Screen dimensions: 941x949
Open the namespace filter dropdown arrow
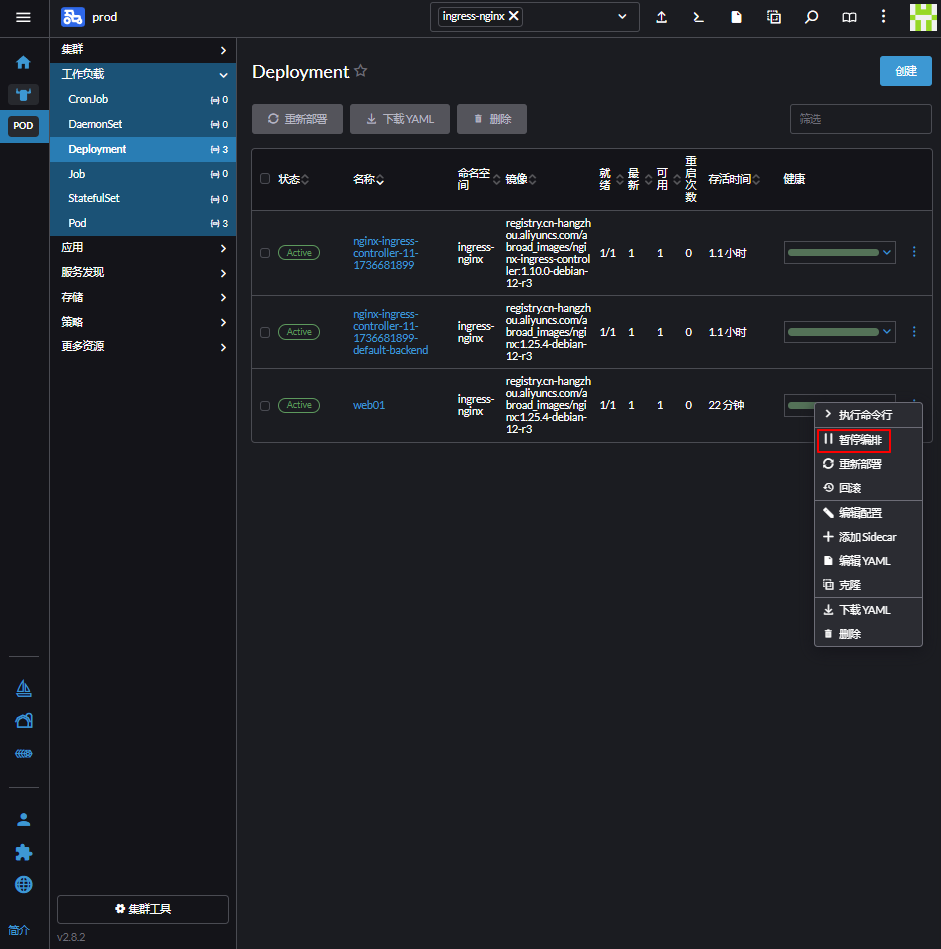point(622,16)
